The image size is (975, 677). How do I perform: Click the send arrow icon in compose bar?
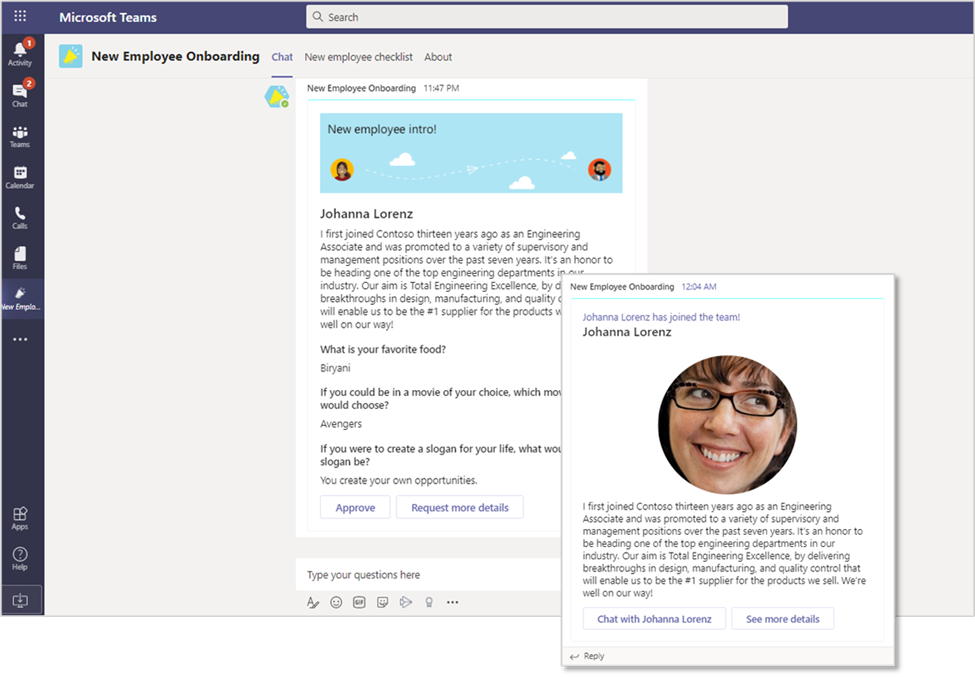(406, 602)
